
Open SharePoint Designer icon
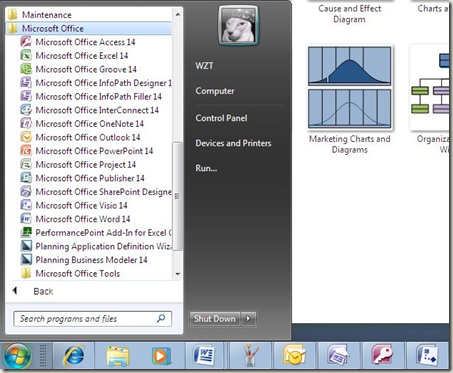pos(26,192)
